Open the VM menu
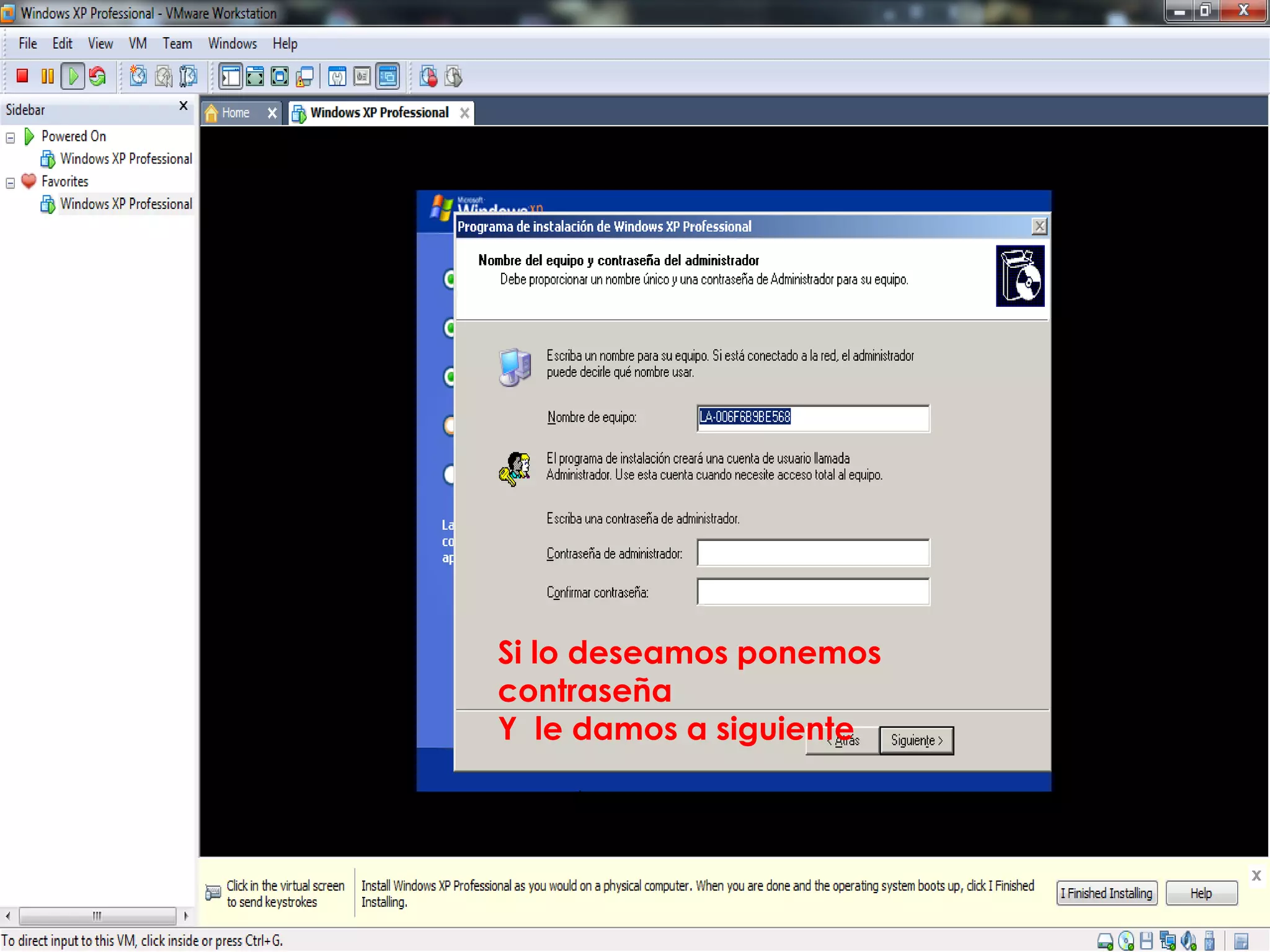 [x=137, y=43]
